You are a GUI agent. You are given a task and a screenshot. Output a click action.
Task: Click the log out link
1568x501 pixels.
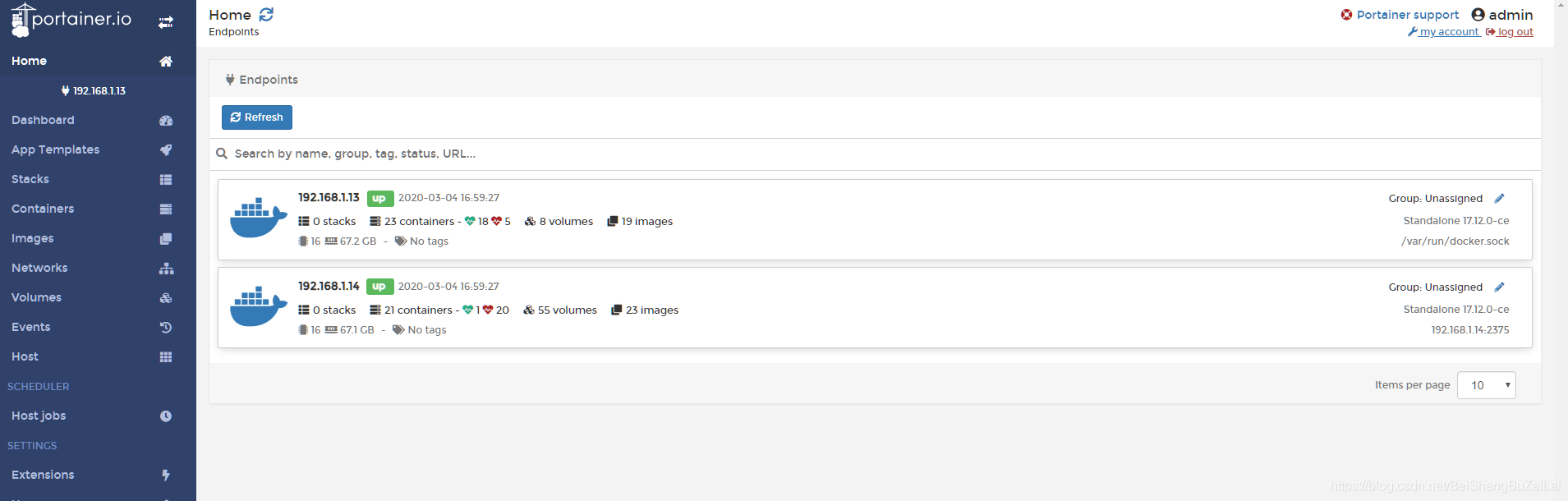pos(1515,32)
